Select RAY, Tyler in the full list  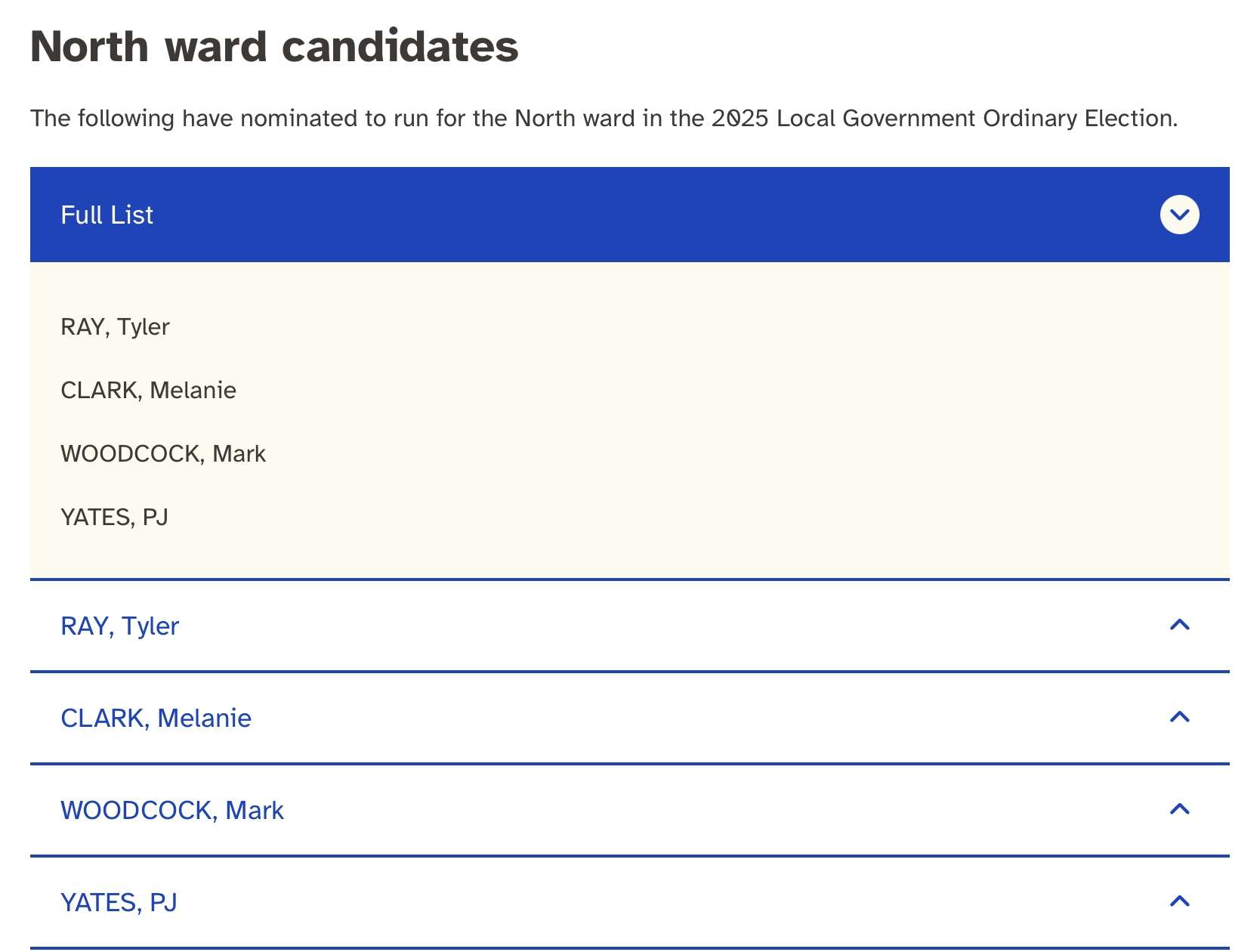click(x=115, y=327)
